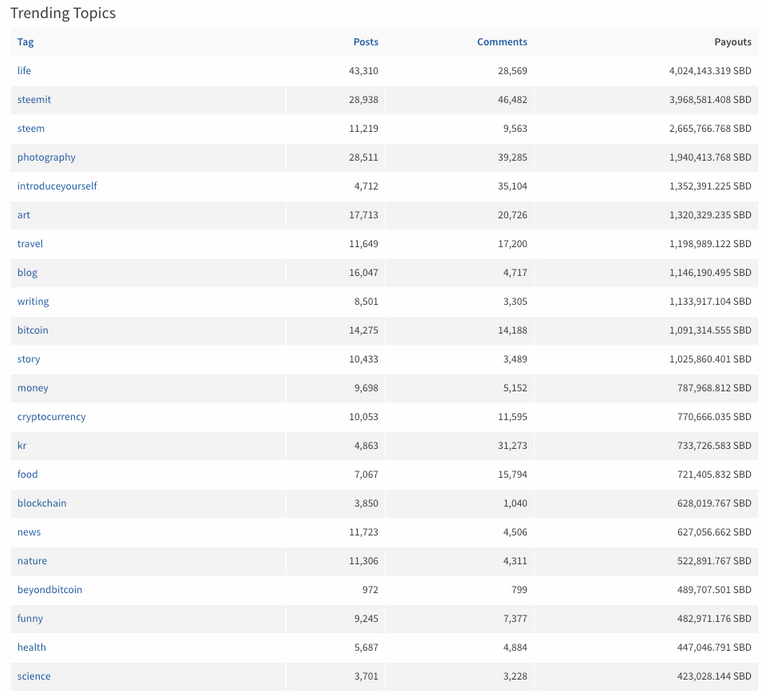Screen dimensions: 768x697
Task: Select the kr tag link
Action: pyautogui.click(x=22, y=445)
